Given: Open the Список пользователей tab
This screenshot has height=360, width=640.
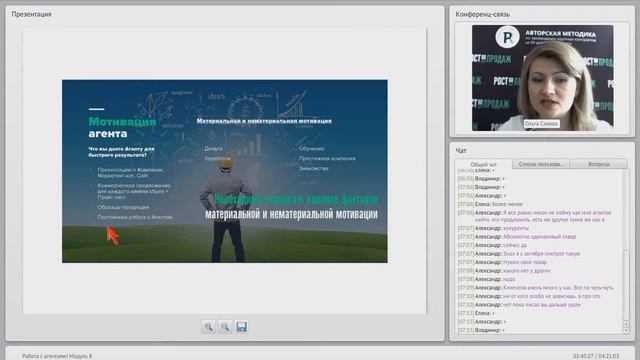Looking at the screenshot, I should [540, 164].
